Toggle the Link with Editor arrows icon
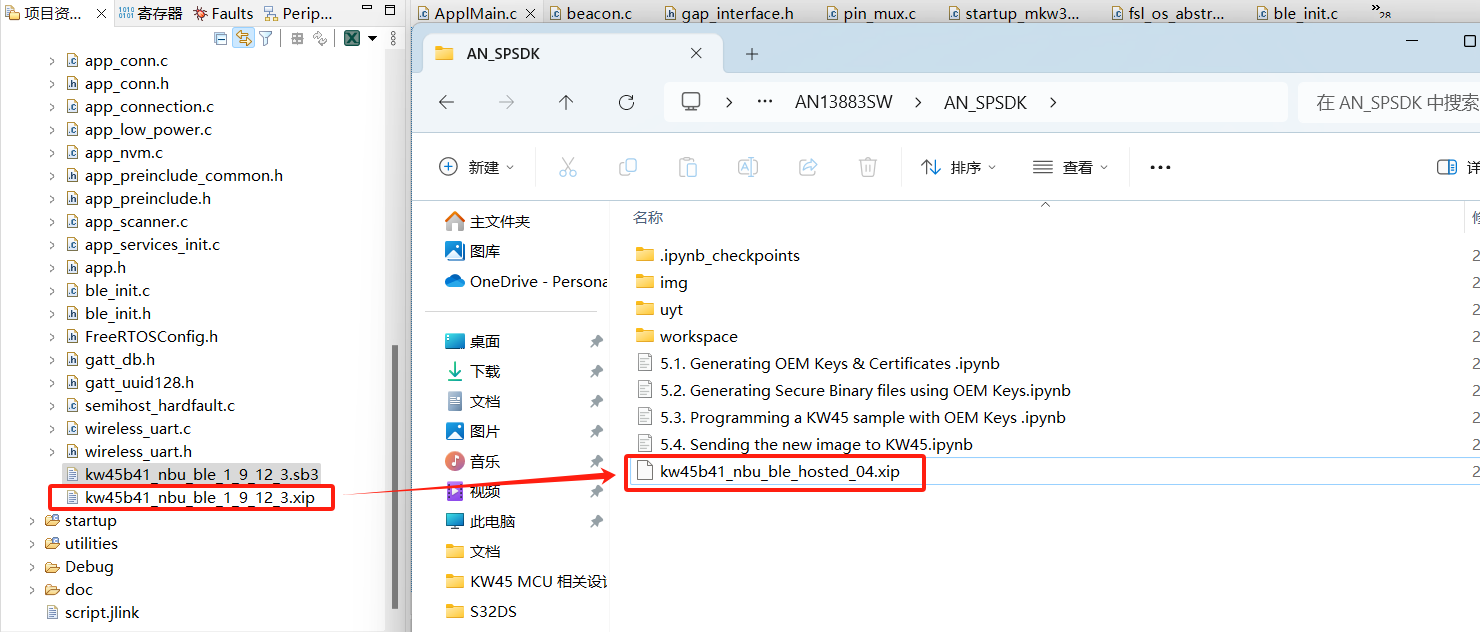1480x632 pixels. tap(243, 38)
